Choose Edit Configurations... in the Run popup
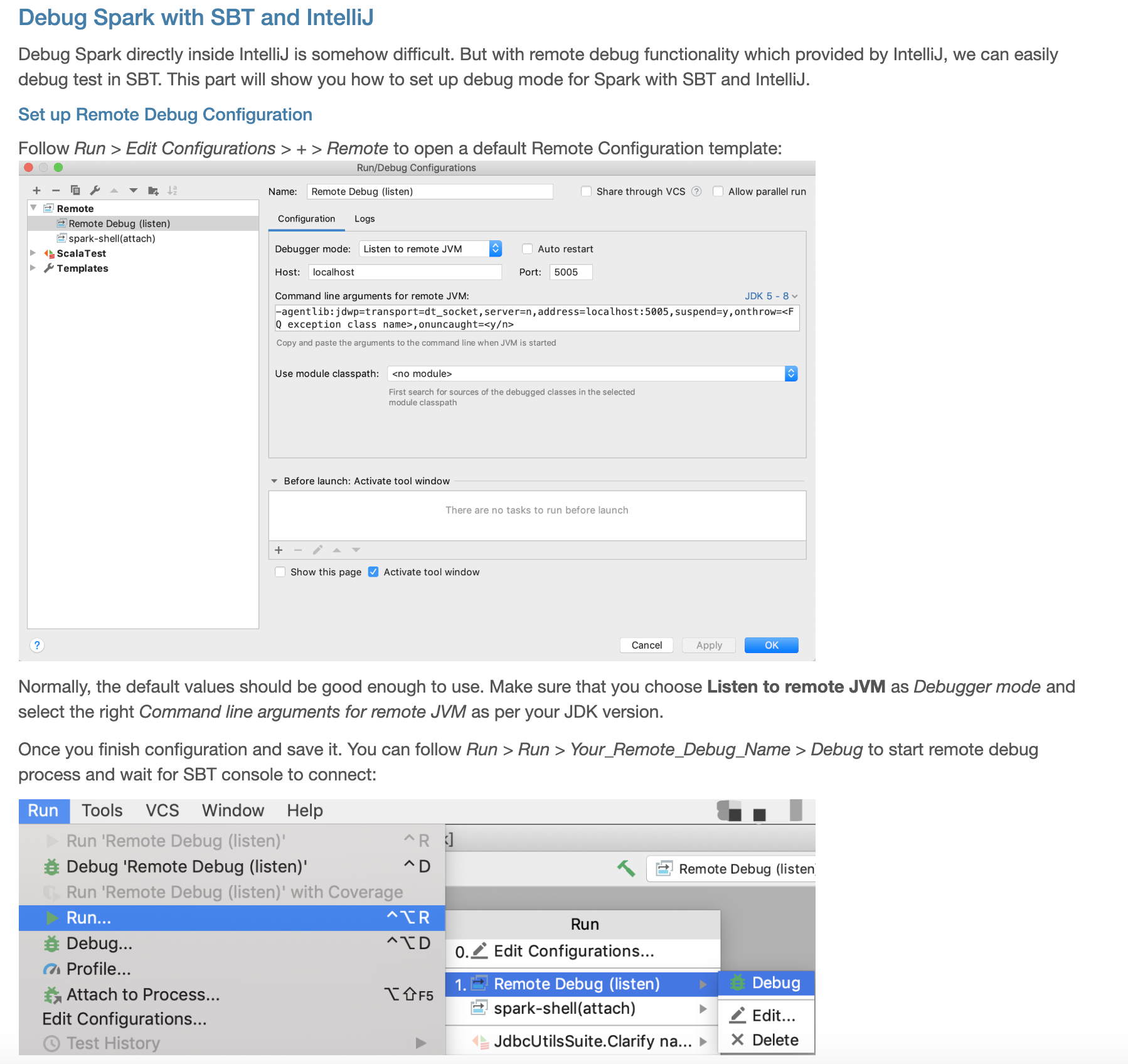 [583, 952]
